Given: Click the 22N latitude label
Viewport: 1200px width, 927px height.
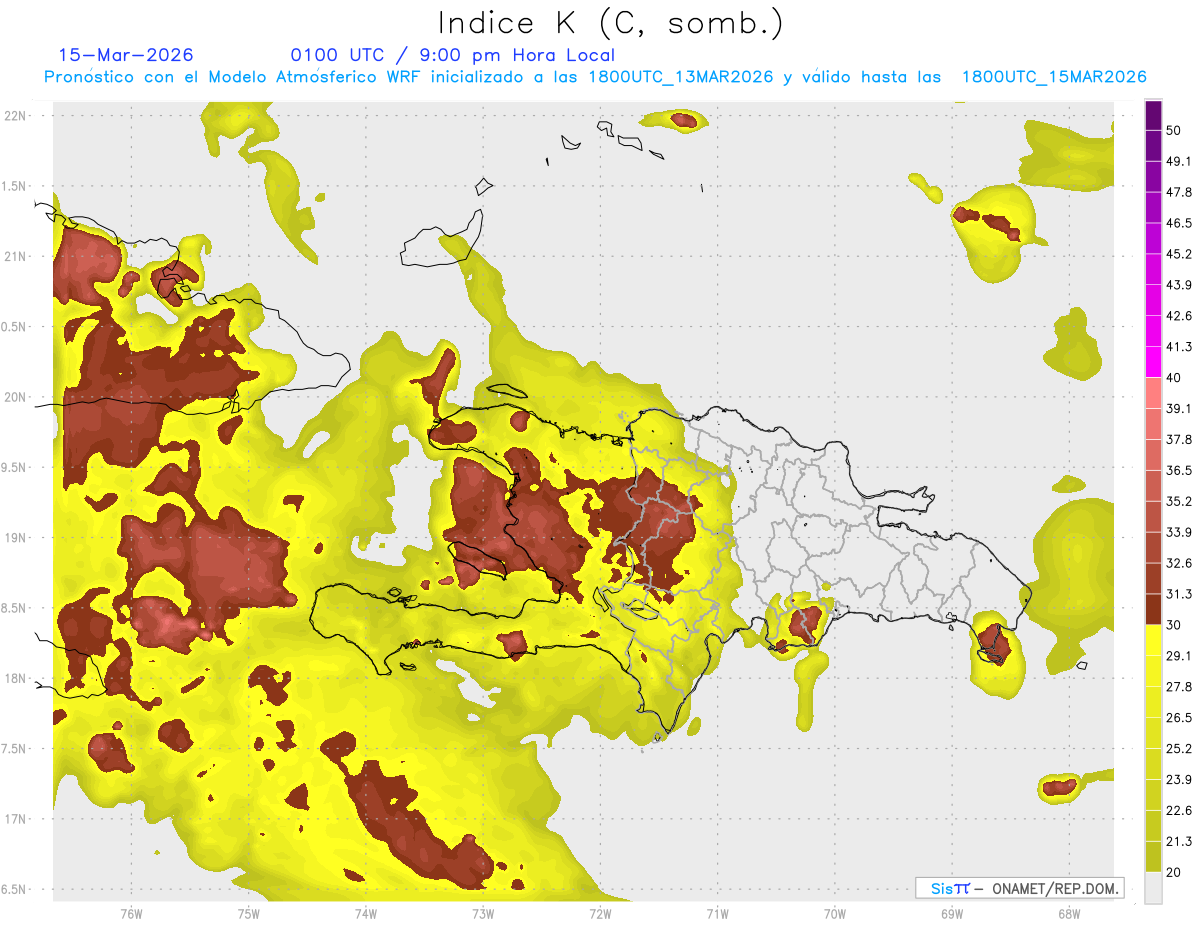Looking at the screenshot, I should [x=15, y=116].
